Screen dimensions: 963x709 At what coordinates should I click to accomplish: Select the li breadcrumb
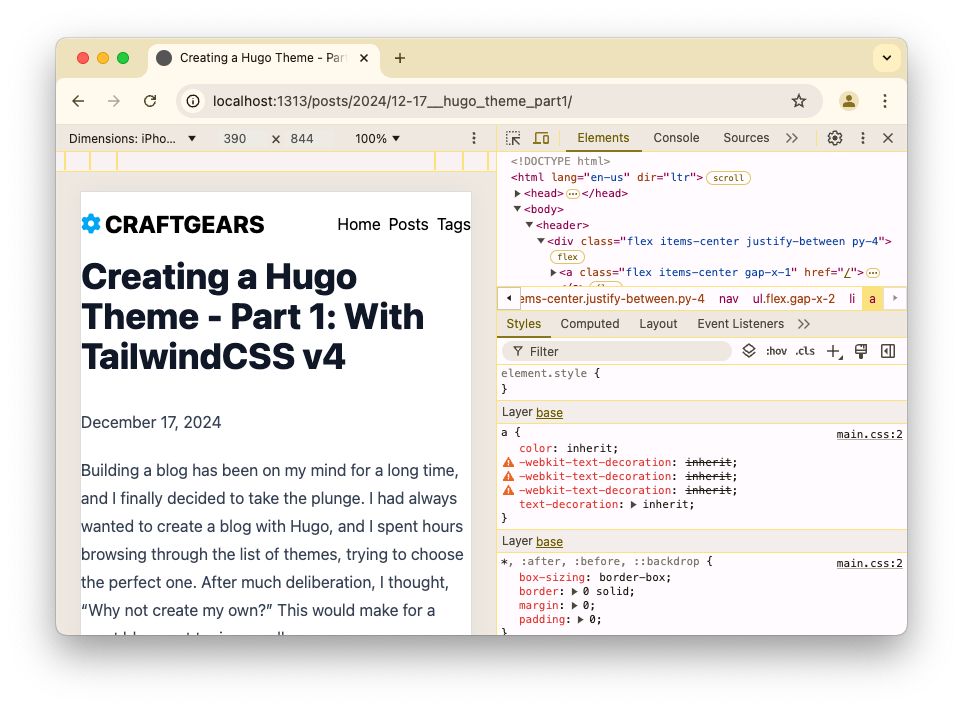(x=852, y=299)
